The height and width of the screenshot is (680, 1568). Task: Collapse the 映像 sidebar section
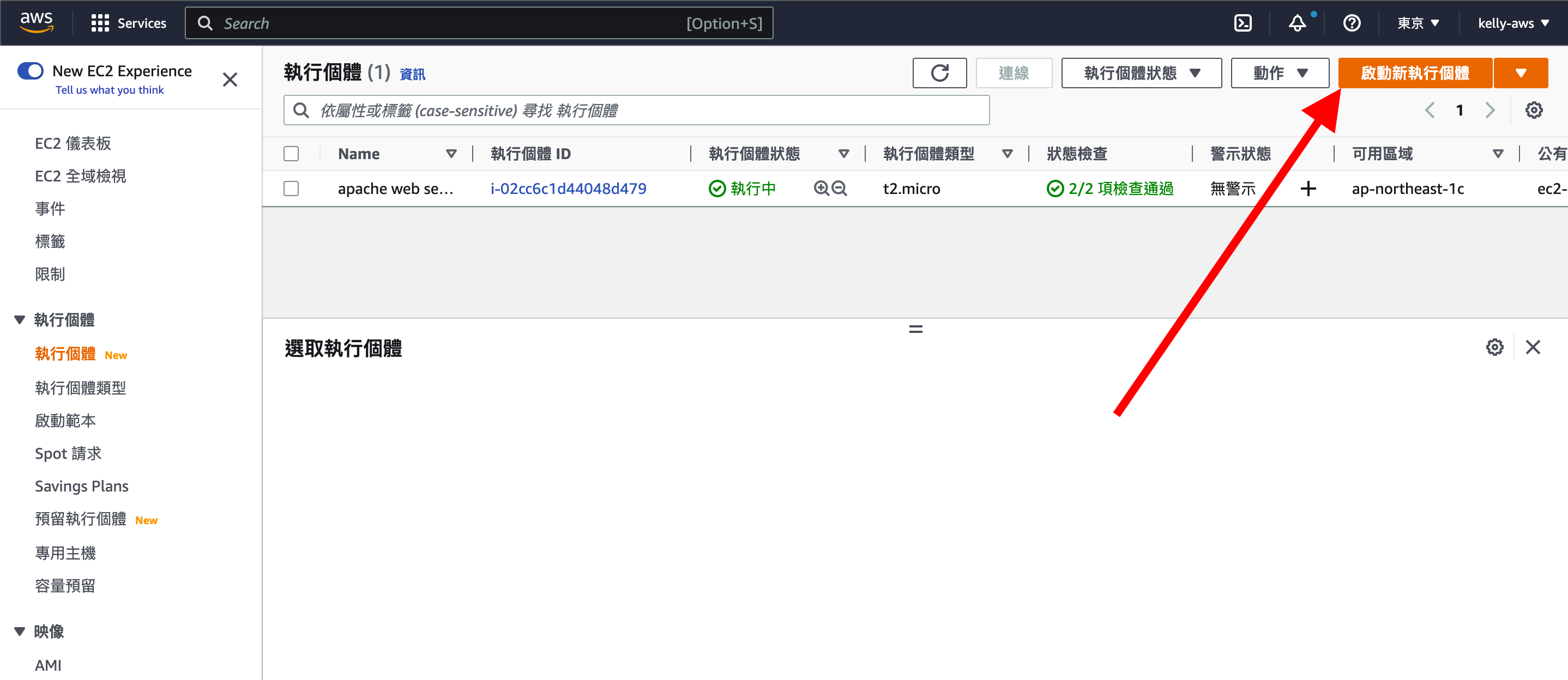point(20,632)
